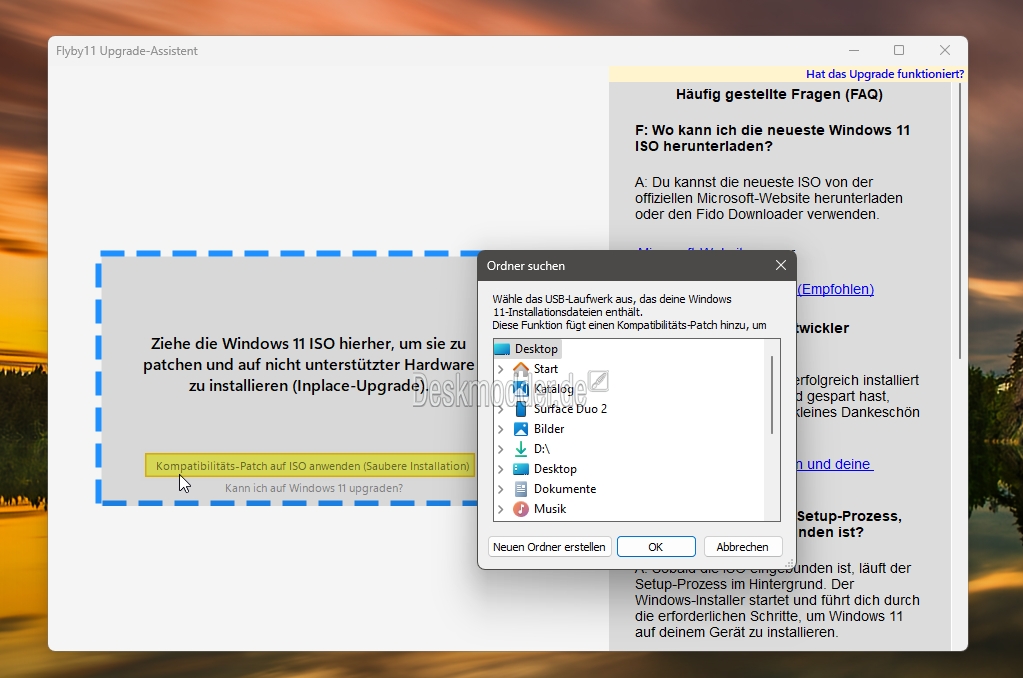The height and width of the screenshot is (678, 1023).
Task: Click the nested Desktop folder icon
Action: tap(521, 469)
